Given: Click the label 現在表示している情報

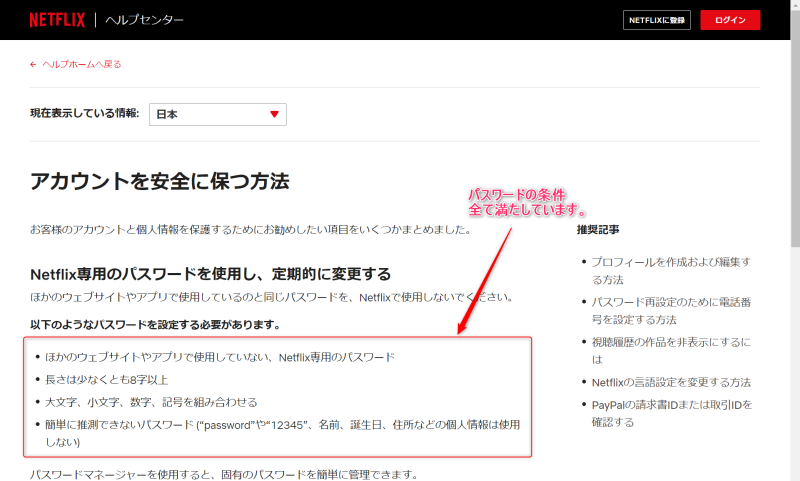Looking at the screenshot, I should coord(84,113).
